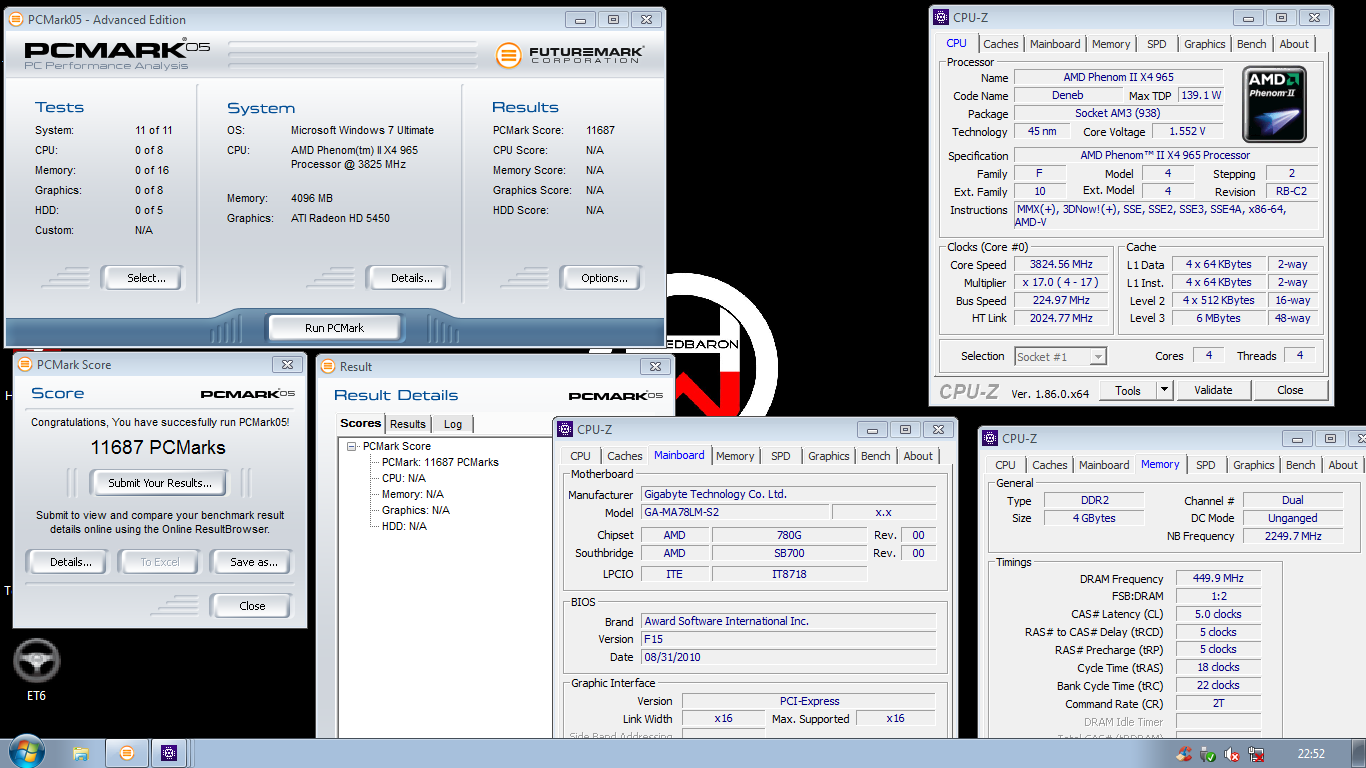Switch to PCMark05 from its taskbar icon
The width and height of the screenshot is (1366, 768).
(126, 753)
